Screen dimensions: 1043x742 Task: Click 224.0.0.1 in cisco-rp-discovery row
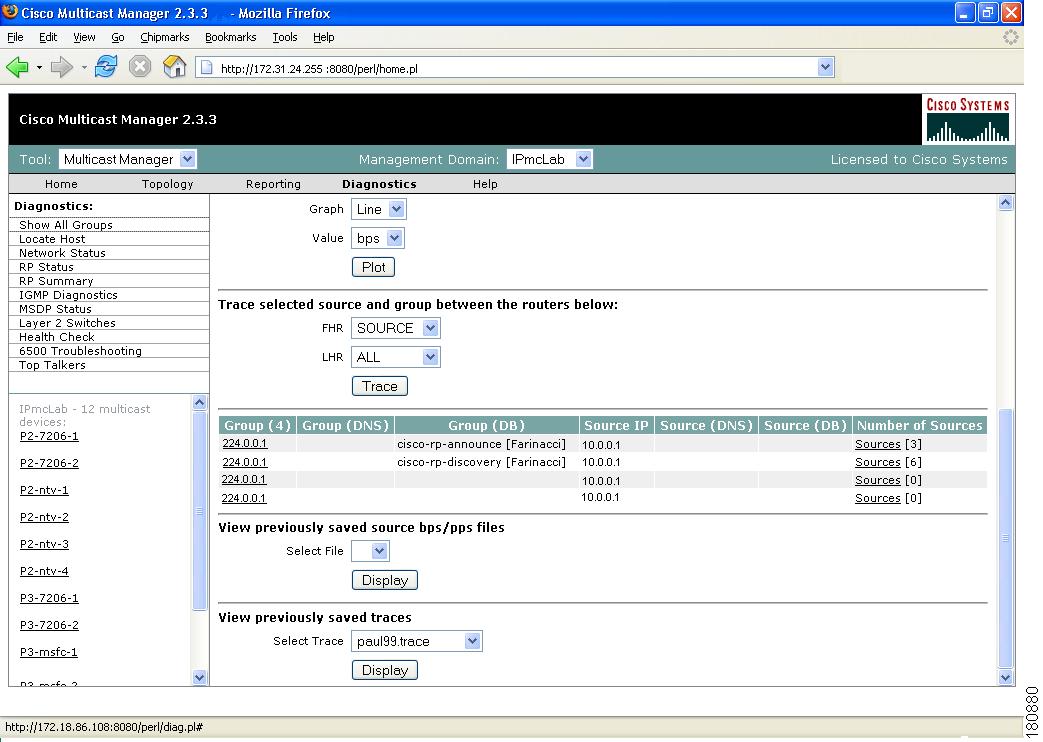[x=245, y=463]
